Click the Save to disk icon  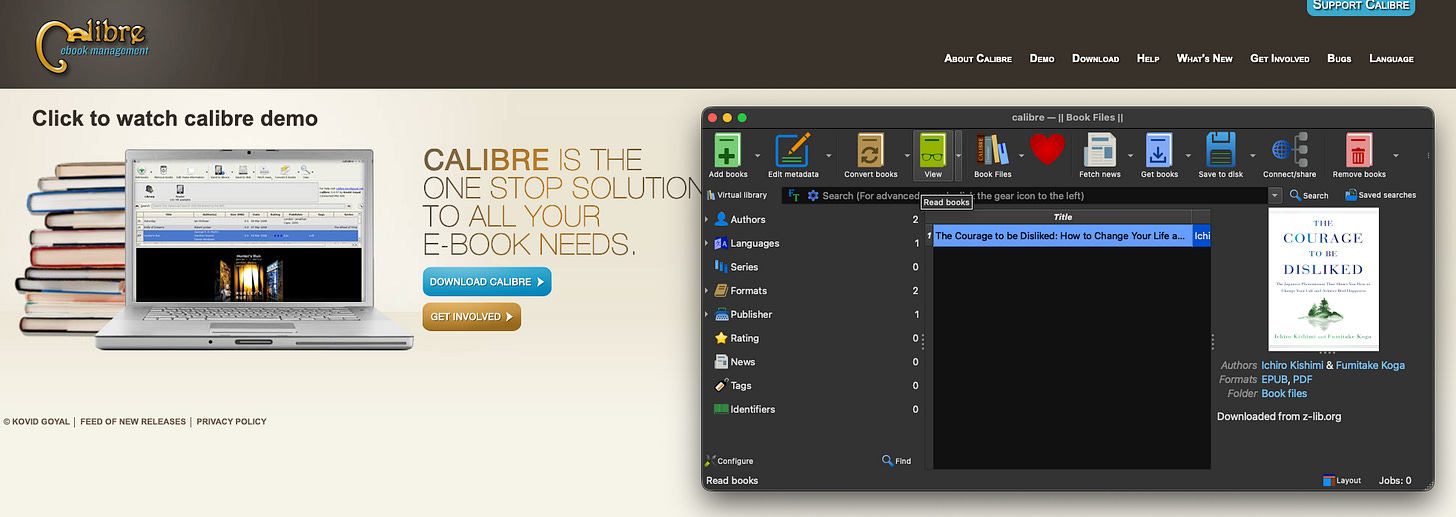click(1220, 150)
